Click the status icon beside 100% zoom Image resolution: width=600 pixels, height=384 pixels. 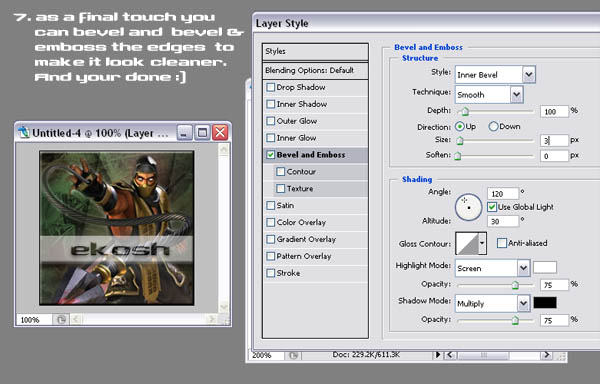pos(60,319)
